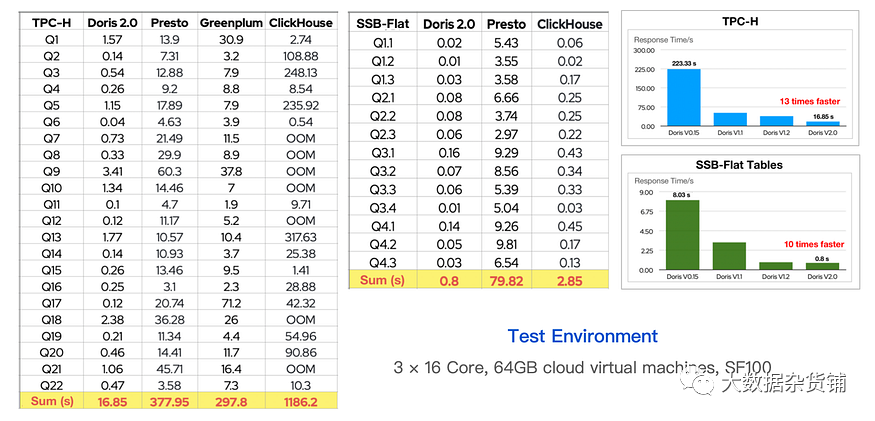
Task: Click the '3 × 16 Core, 64GB' description line
Action: tap(583, 367)
